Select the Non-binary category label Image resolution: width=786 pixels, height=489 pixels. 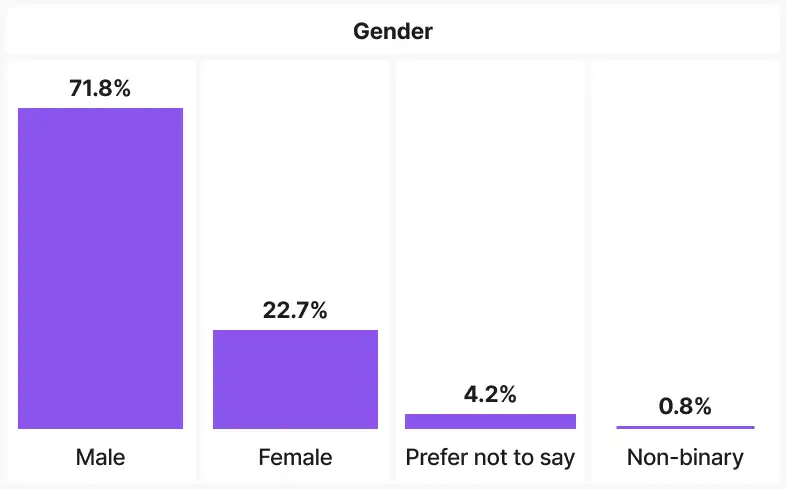coord(685,458)
